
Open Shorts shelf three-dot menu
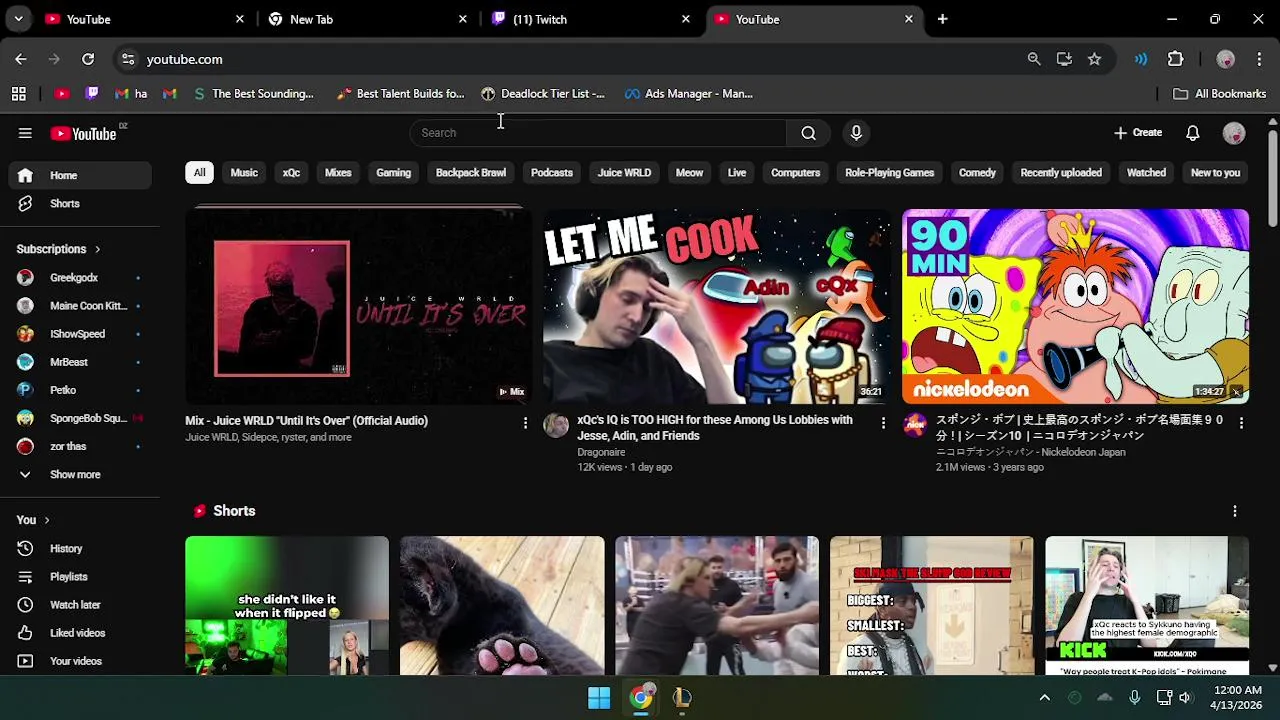pos(1234,511)
